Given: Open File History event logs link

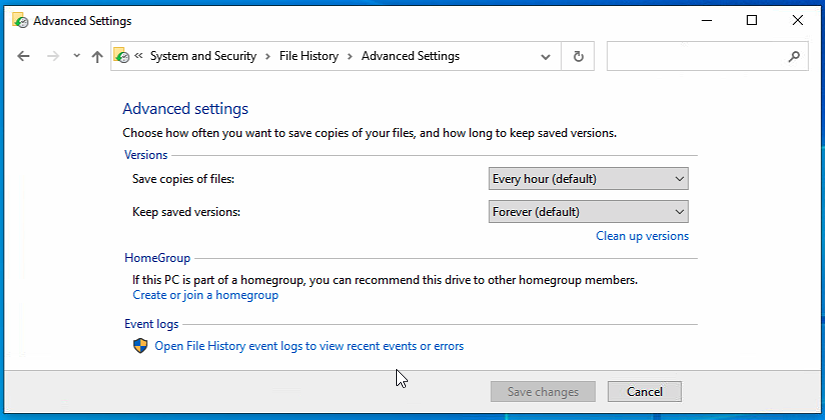Looking at the screenshot, I should [309, 346].
